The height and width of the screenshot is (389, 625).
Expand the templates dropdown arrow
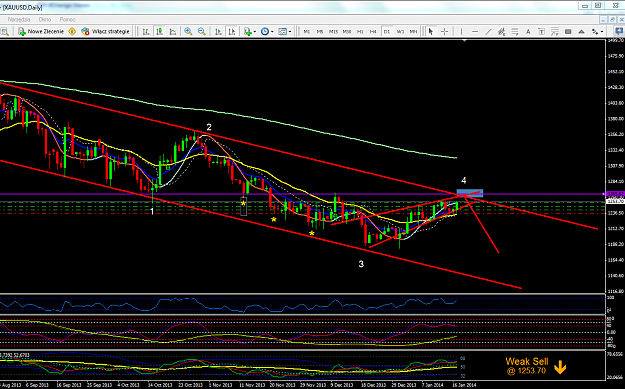[x=290, y=31]
